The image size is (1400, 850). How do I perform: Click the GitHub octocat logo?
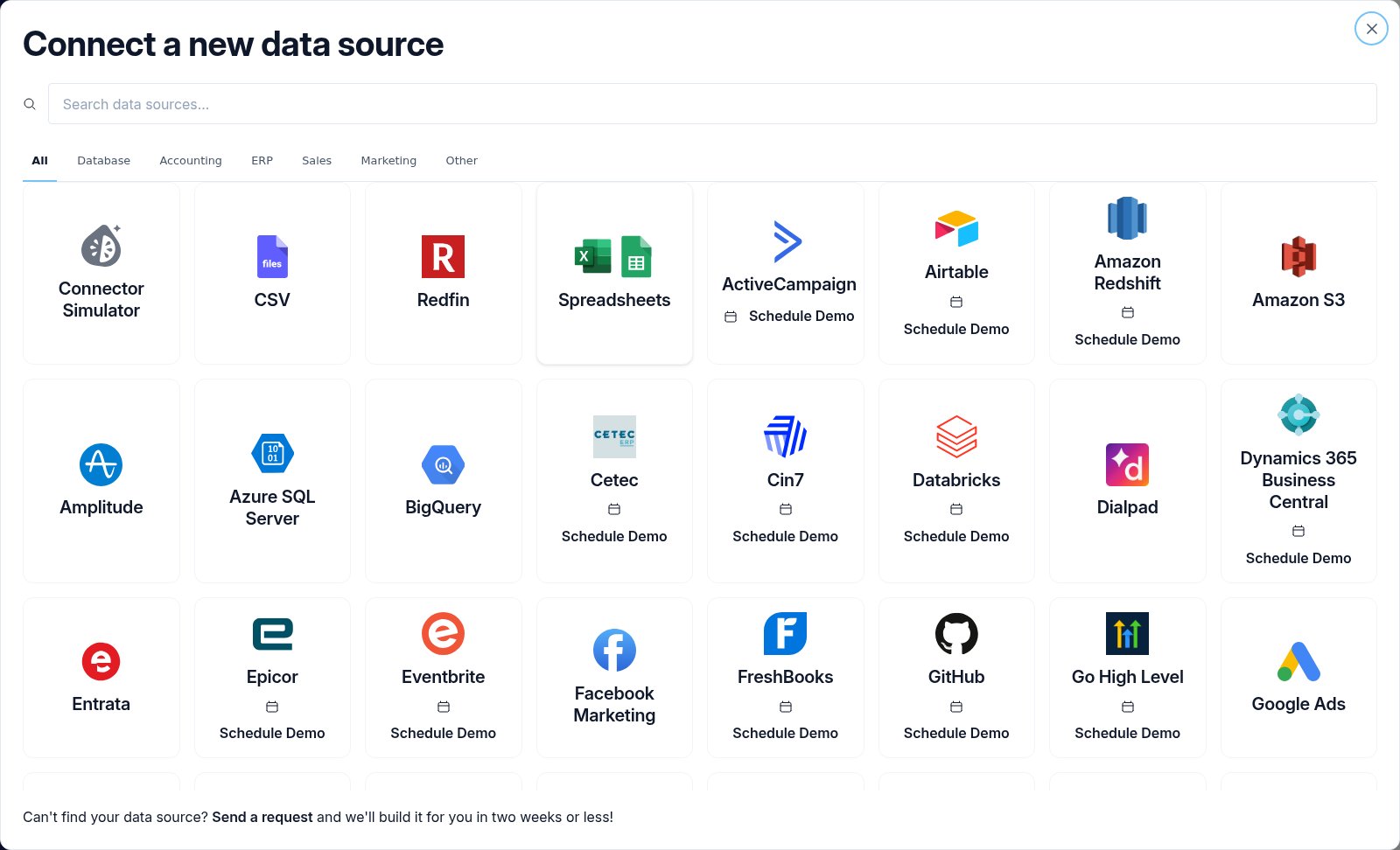[956, 634]
